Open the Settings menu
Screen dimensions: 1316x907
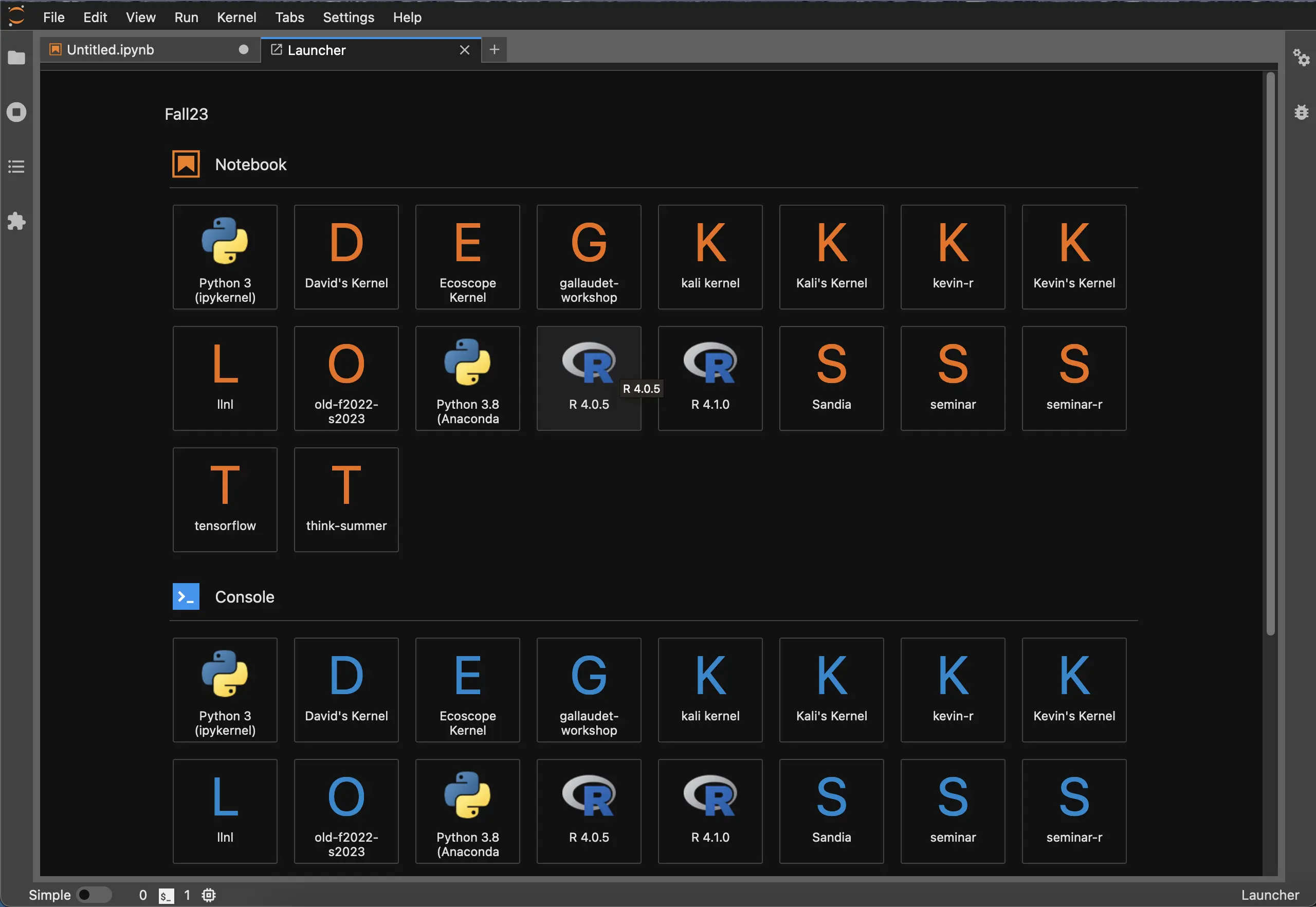[349, 17]
